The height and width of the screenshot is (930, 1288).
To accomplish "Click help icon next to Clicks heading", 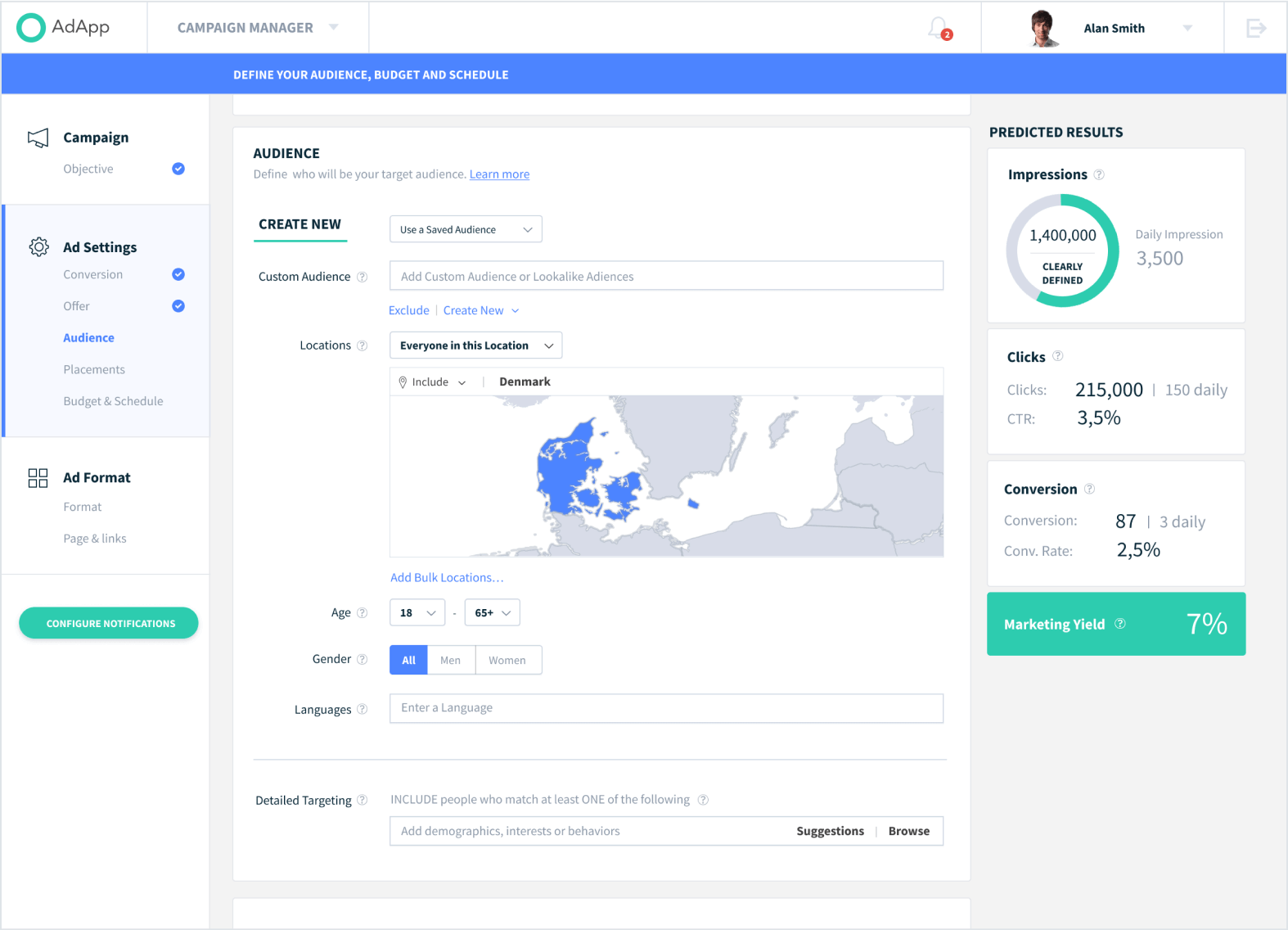I will pos(1057,356).
